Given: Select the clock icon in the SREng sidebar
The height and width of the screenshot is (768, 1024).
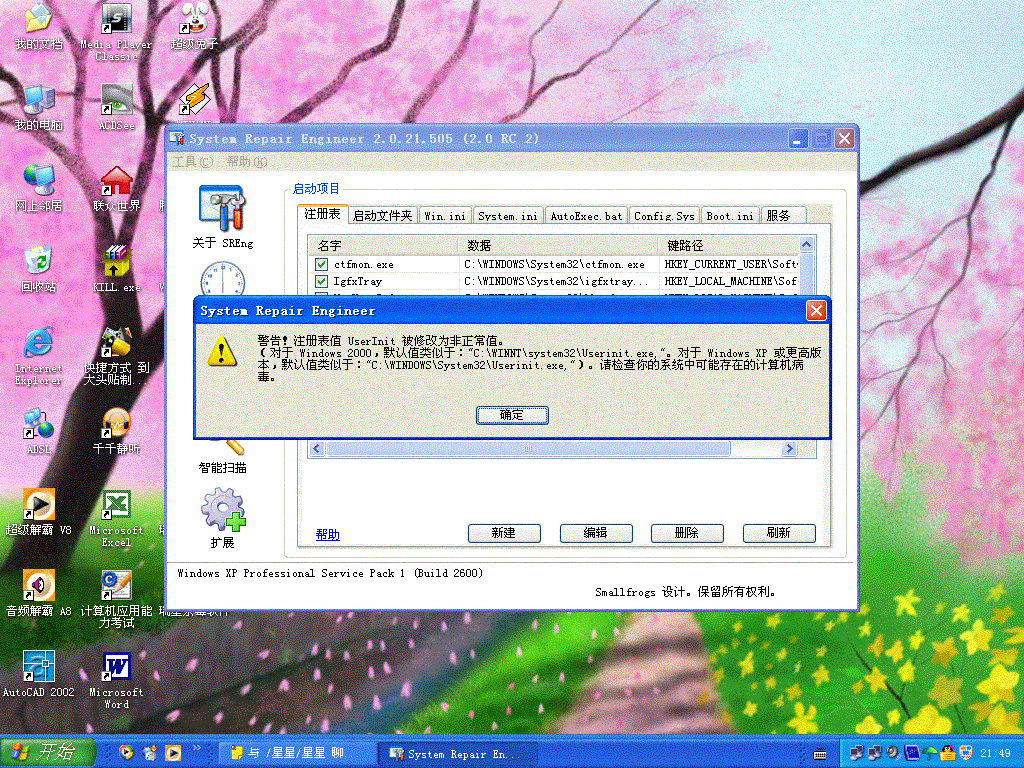Looking at the screenshot, I should point(223,279).
